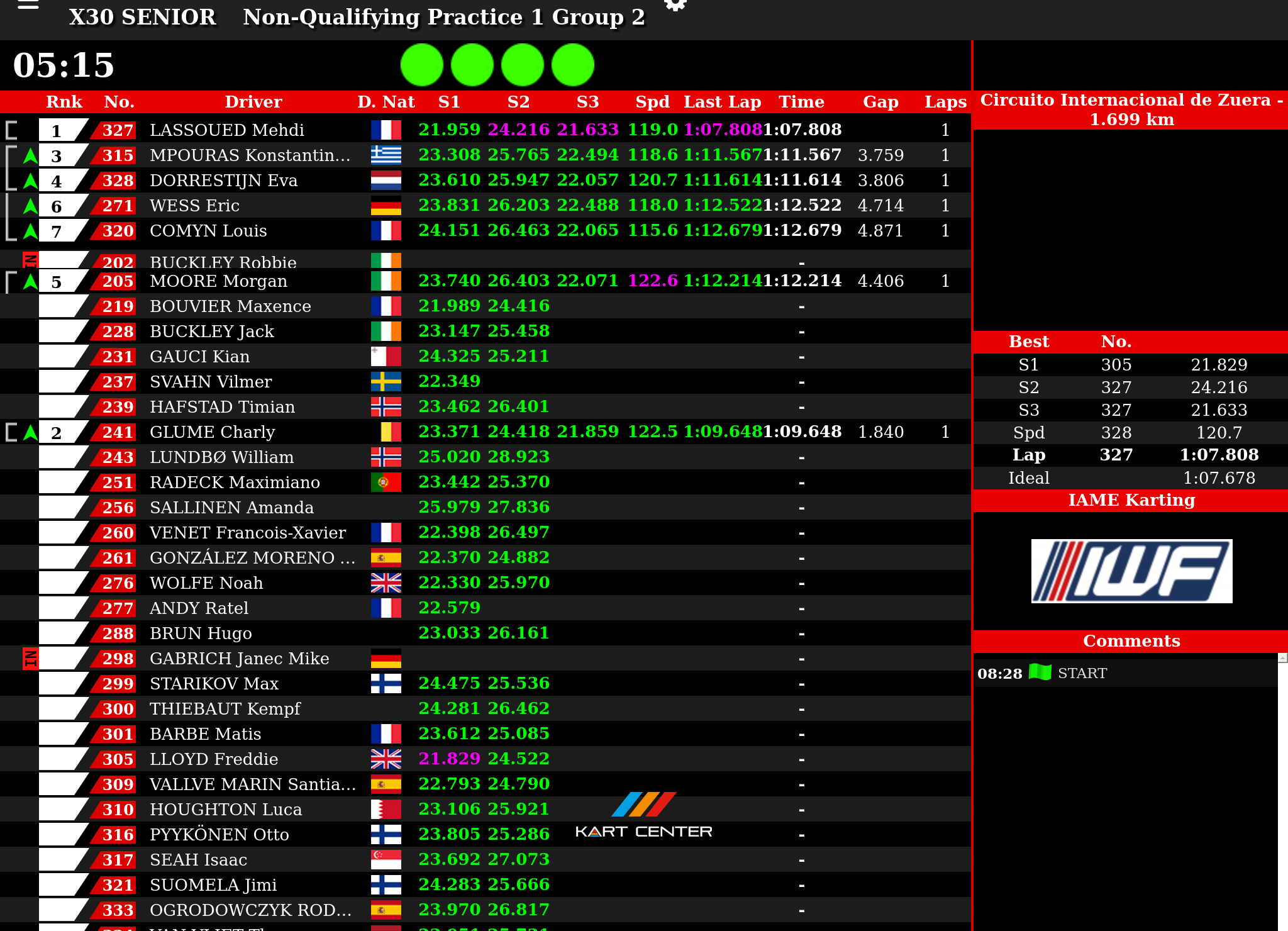Sort by the Driver column header
1288x931 pixels.
pos(253,102)
